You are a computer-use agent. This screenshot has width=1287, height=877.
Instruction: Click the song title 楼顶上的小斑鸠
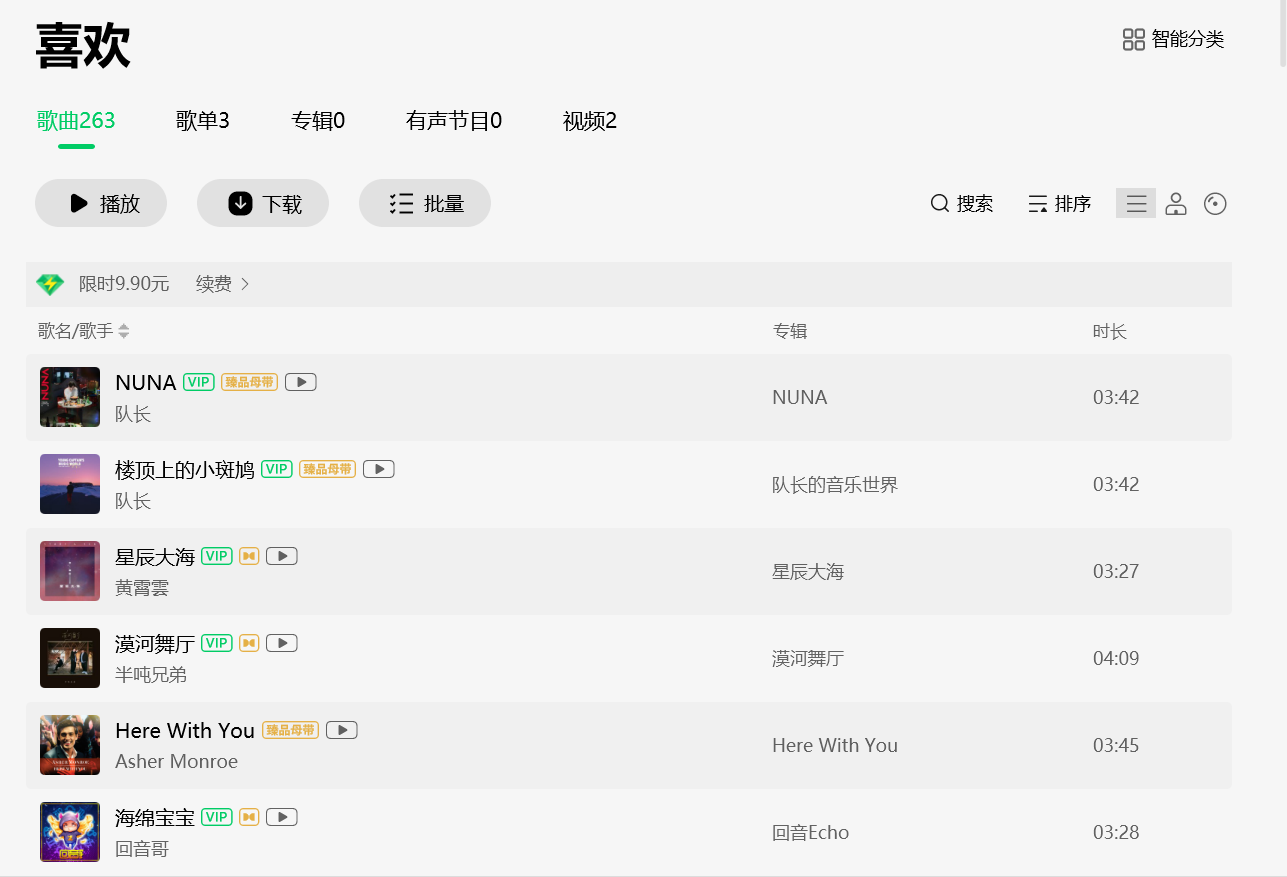tap(185, 470)
